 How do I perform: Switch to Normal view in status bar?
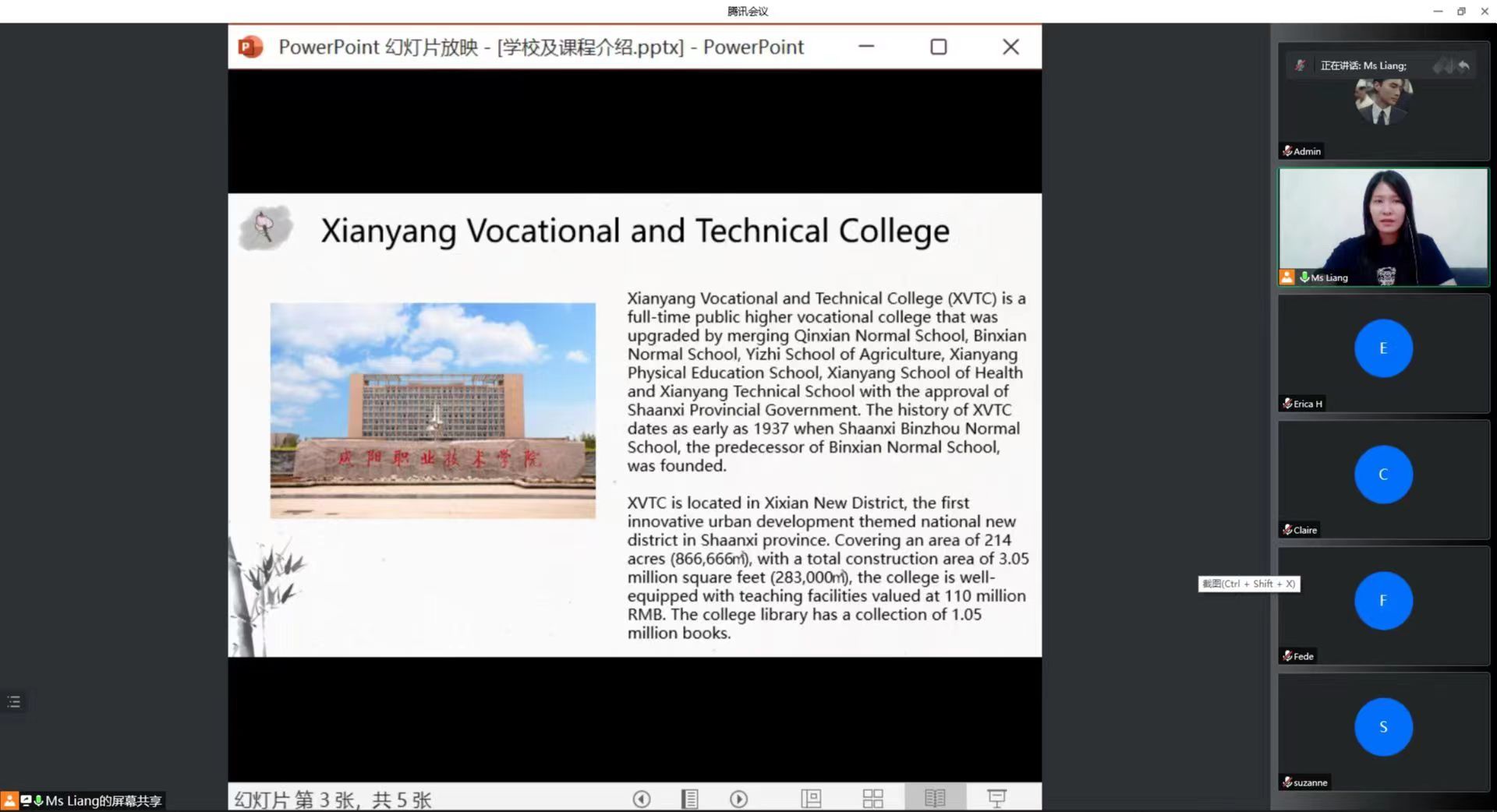pyautogui.click(x=811, y=799)
